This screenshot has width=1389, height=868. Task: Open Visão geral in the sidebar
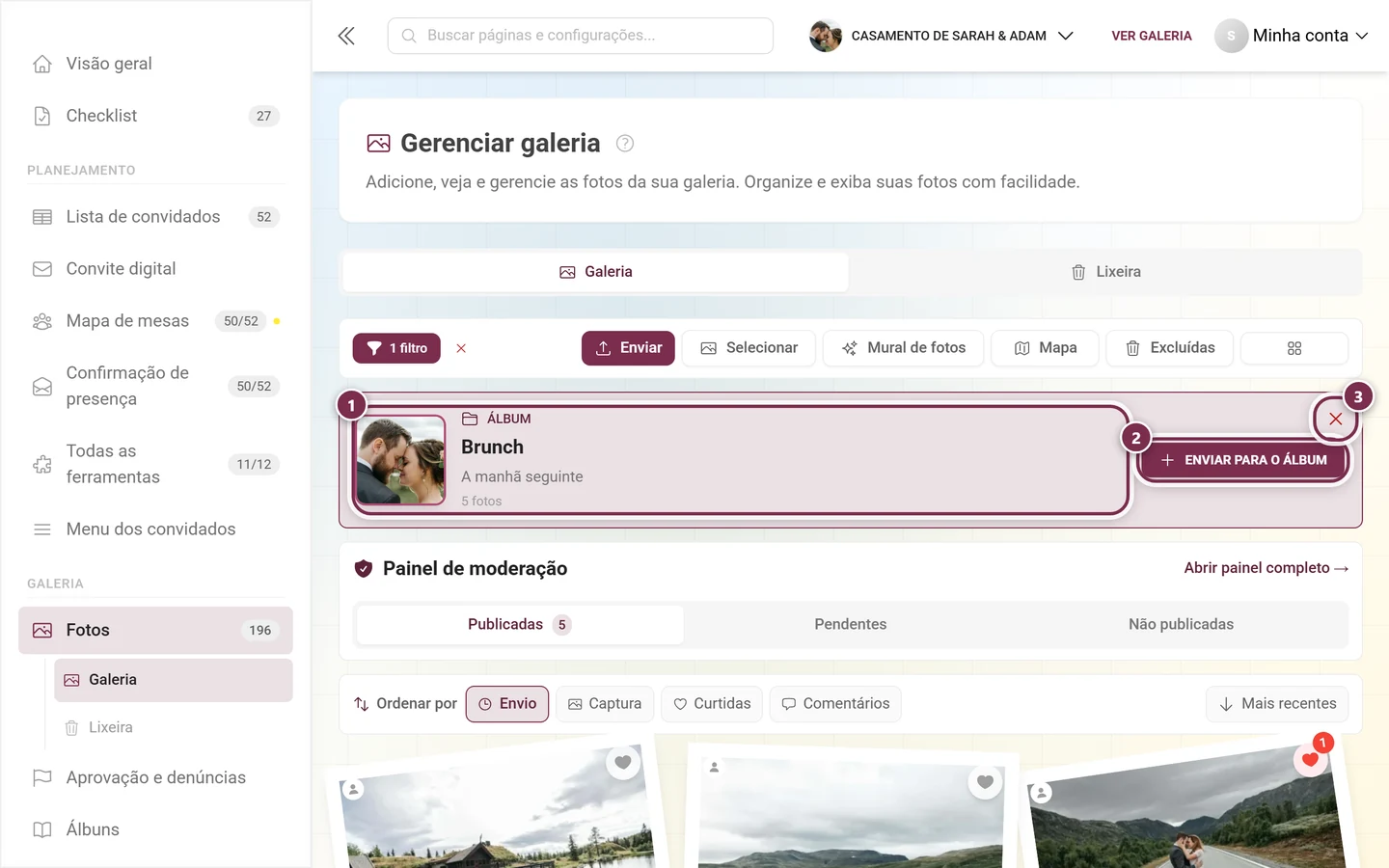155,64
